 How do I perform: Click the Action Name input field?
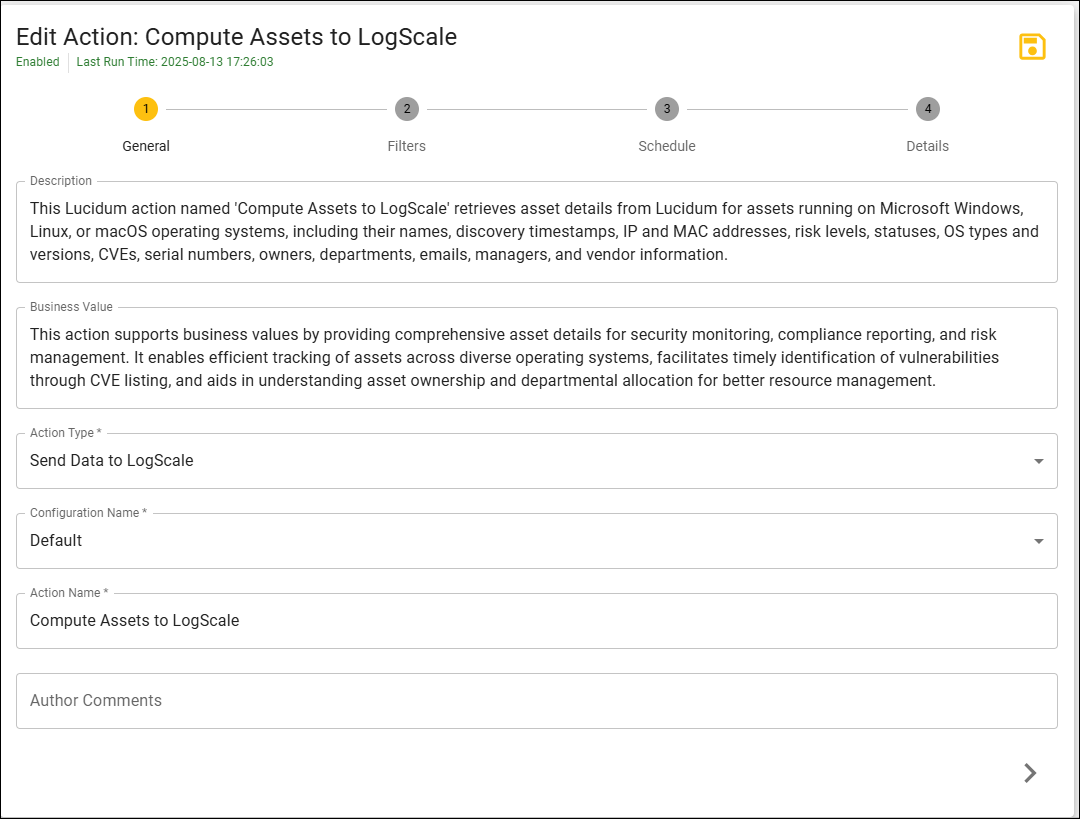pyautogui.click(x=537, y=621)
